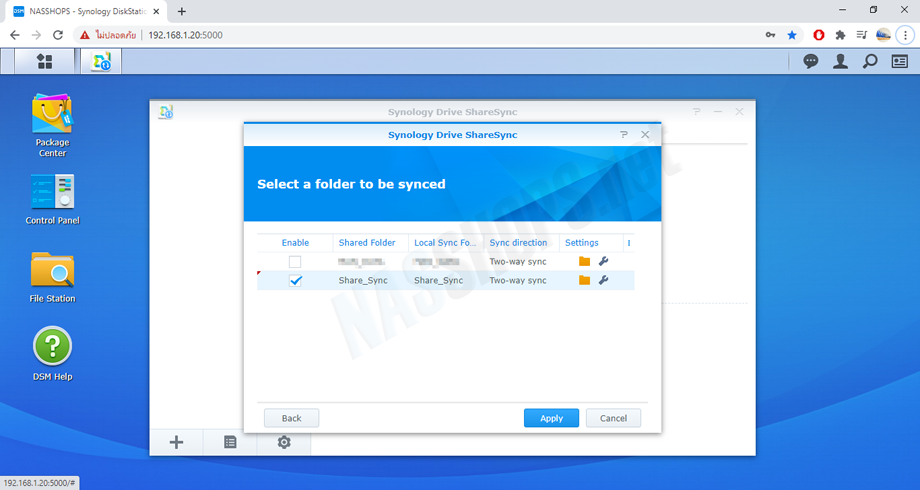The width and height of the screenshot is (920, 490).
Task: Open the gear settings icon in ShareSync window
Action: point(284,442)
